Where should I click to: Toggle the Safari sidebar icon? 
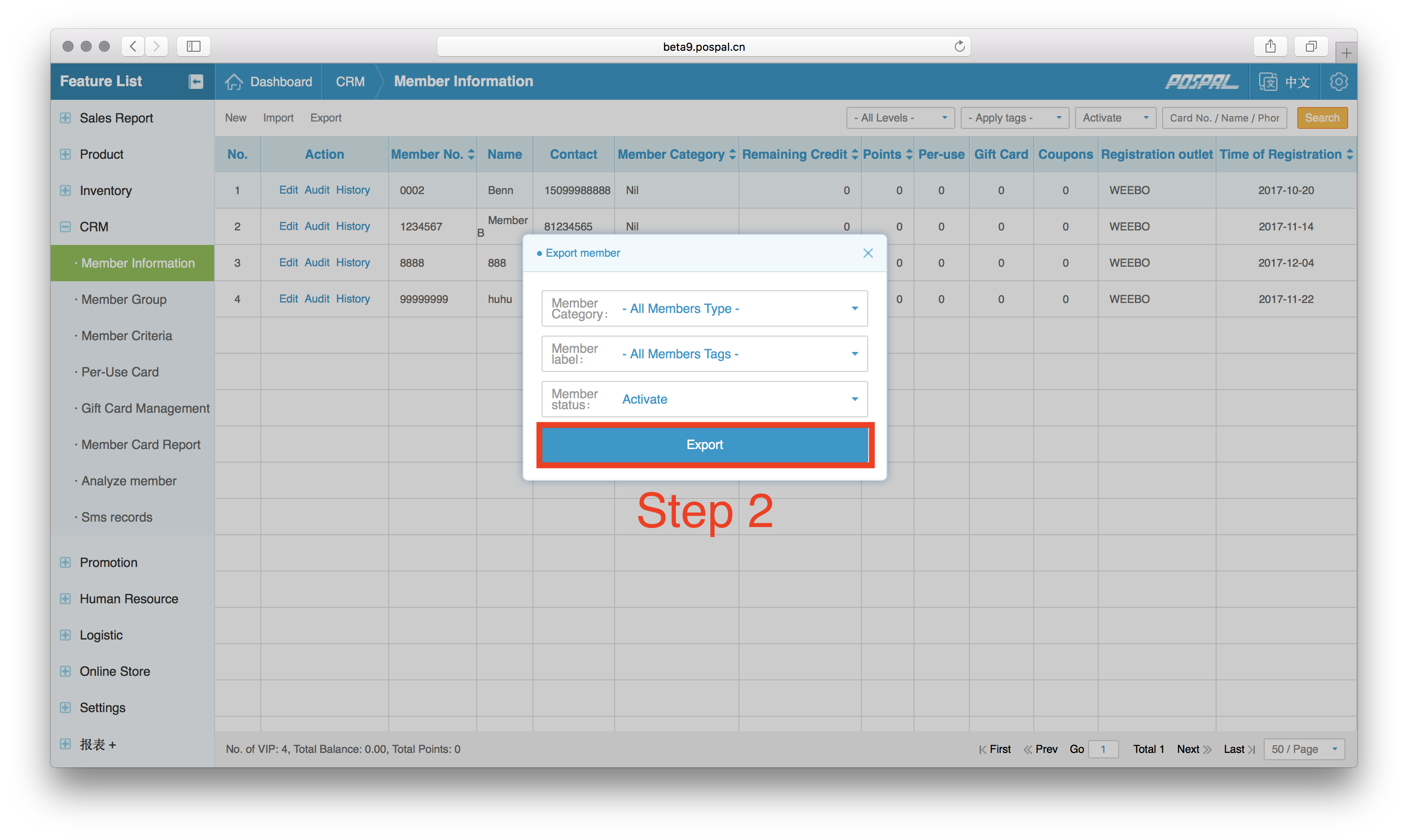pyautogui.click(x=194, y=46)
